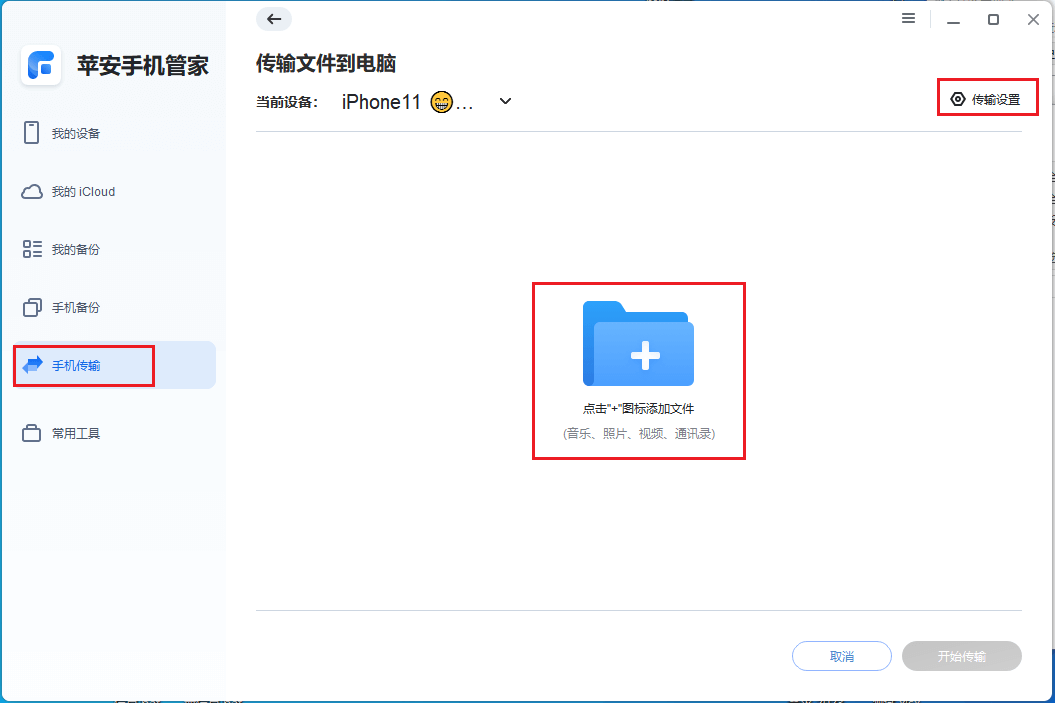Image resolution: width=1055 pixels, height=703 pixels.
Task: Click the 开始传输 button
Action: 961,656
